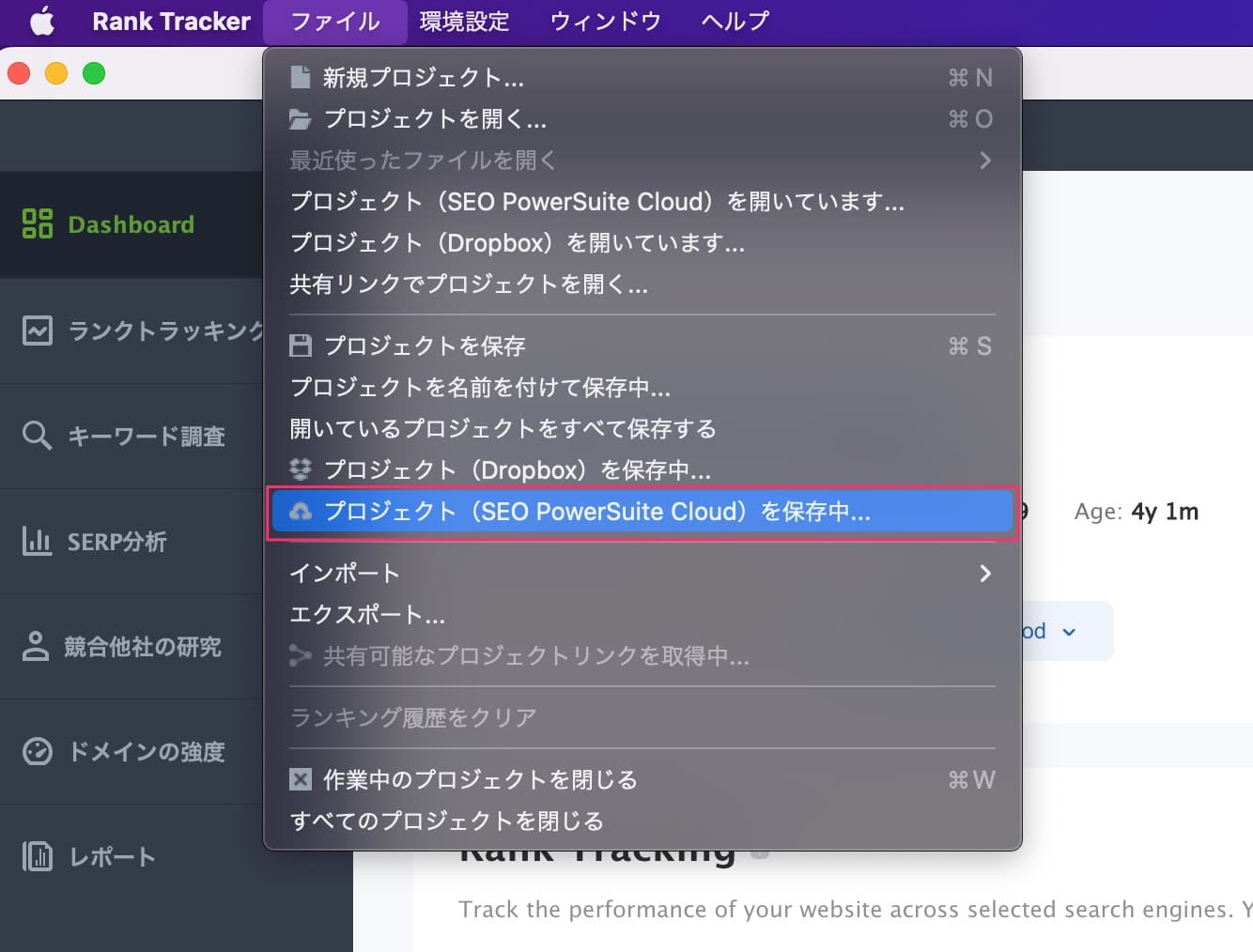Open 競合他社の研究 sidebar section

(x=131, y=646)
